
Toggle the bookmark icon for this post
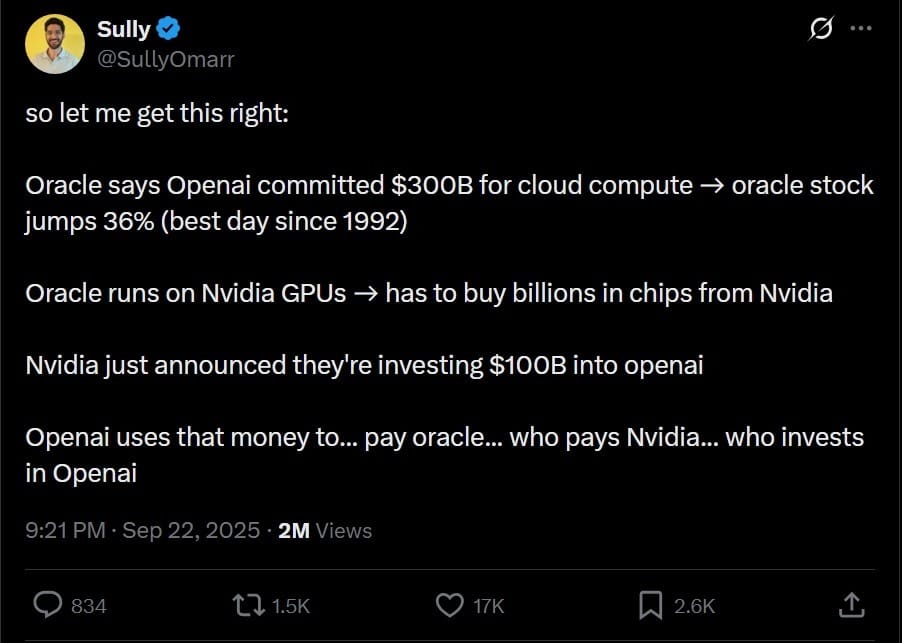point(650,604)
